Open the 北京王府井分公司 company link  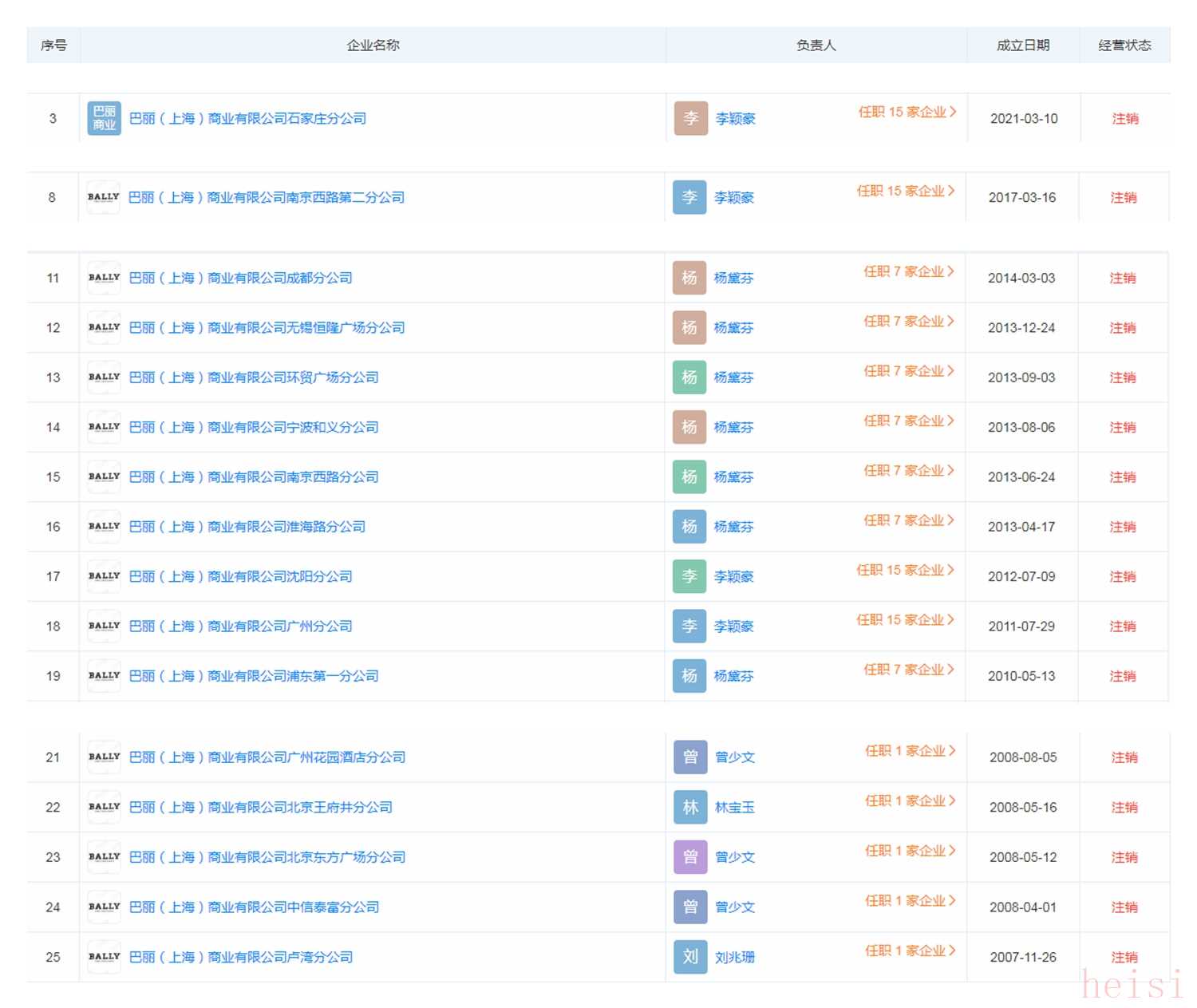[260, 807]
